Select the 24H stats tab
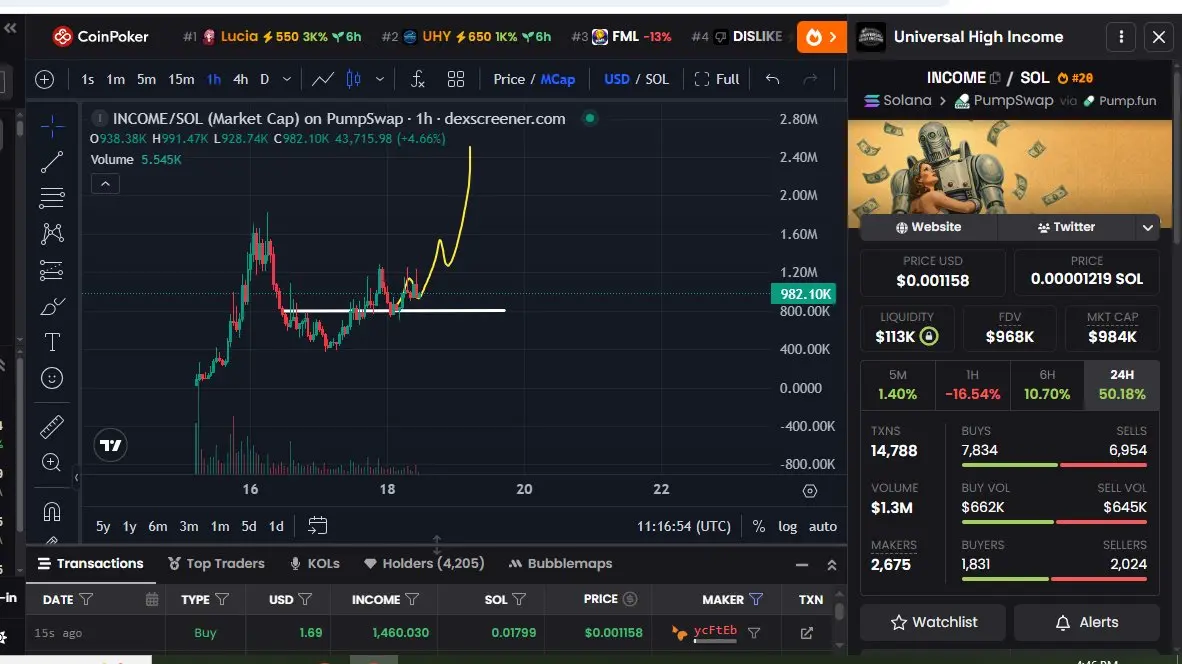This screenshot has height=664, width=1182. [x=1122, y=384]
